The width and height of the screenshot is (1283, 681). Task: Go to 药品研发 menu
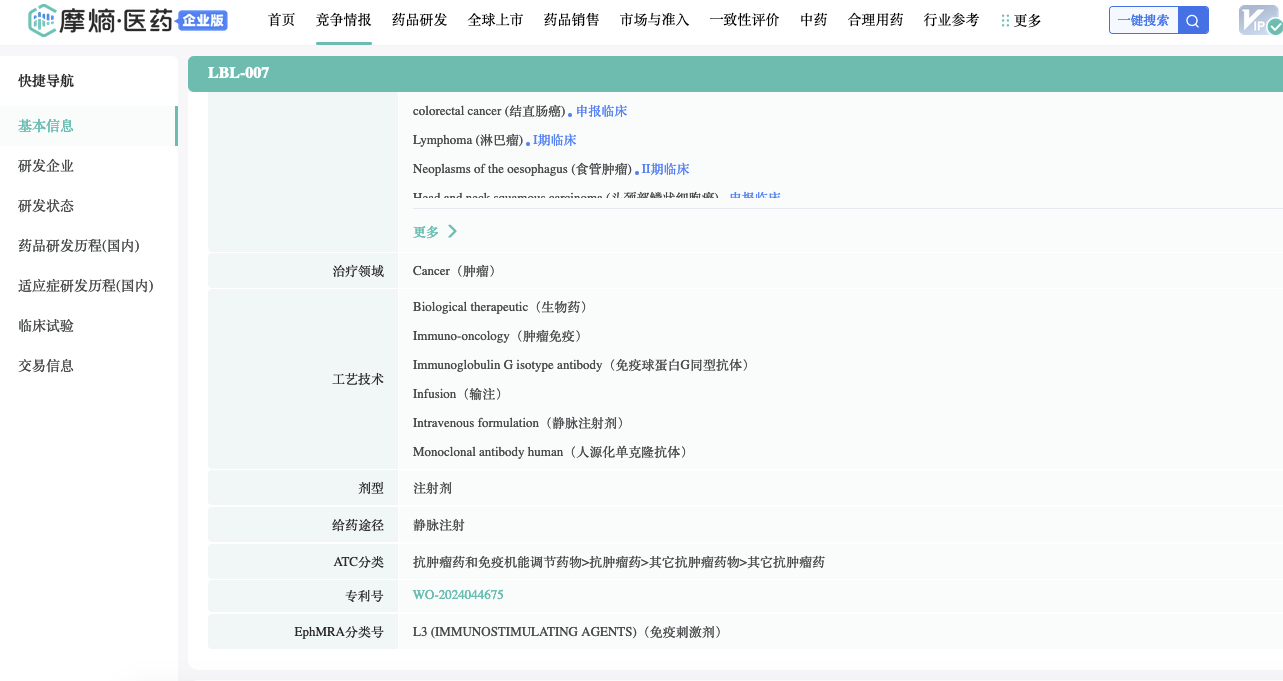pyautogui.click(x=419, y=20)
